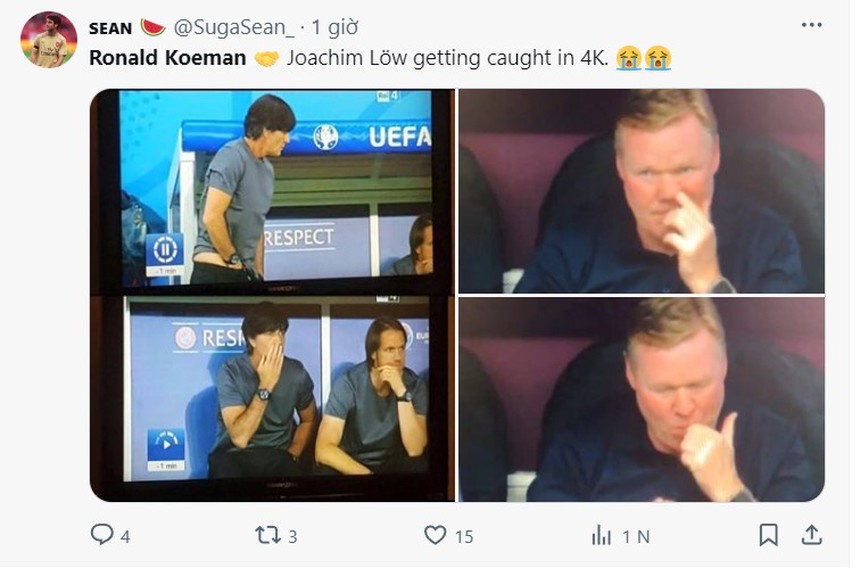Click the view count "1 N"
This screenshot has width=860, height=568.
click(x=634, y=536)
